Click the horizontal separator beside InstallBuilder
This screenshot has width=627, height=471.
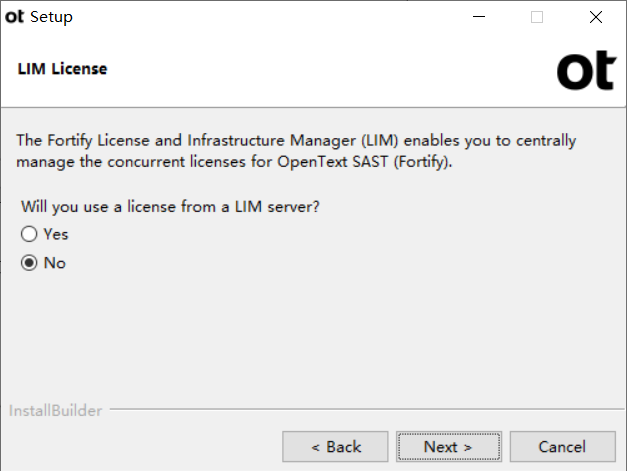tap(367, 409)
